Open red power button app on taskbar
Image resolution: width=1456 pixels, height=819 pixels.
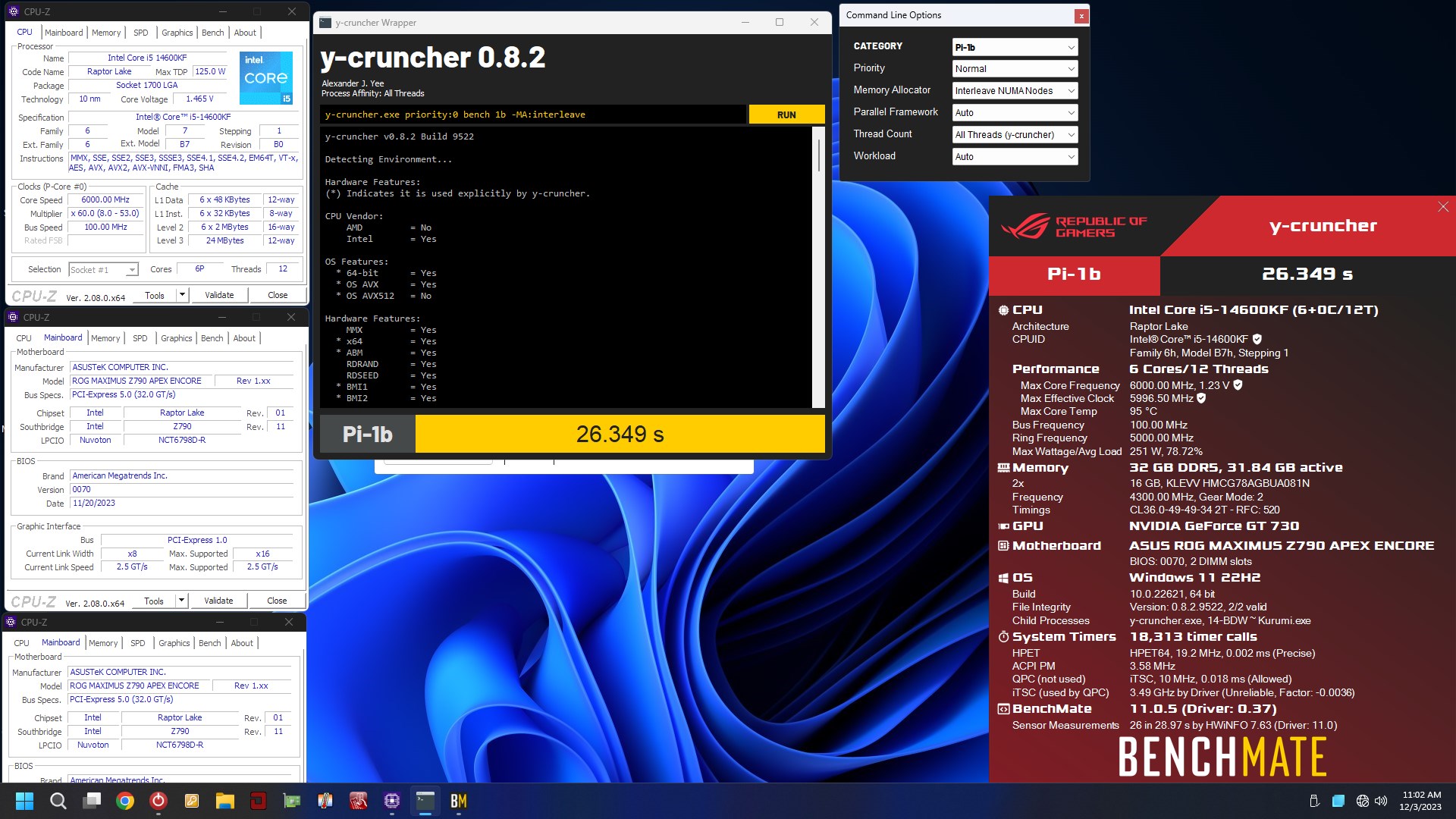[158, 801]
